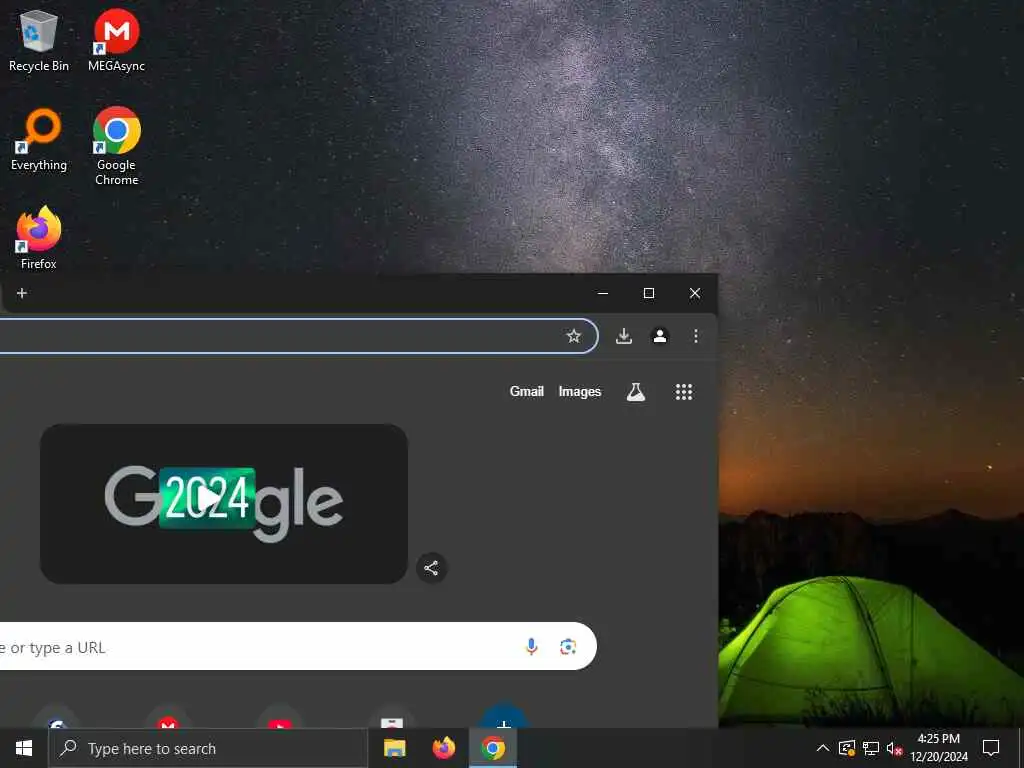
Task: Close the Chrome window
Action: coord(695,293)
